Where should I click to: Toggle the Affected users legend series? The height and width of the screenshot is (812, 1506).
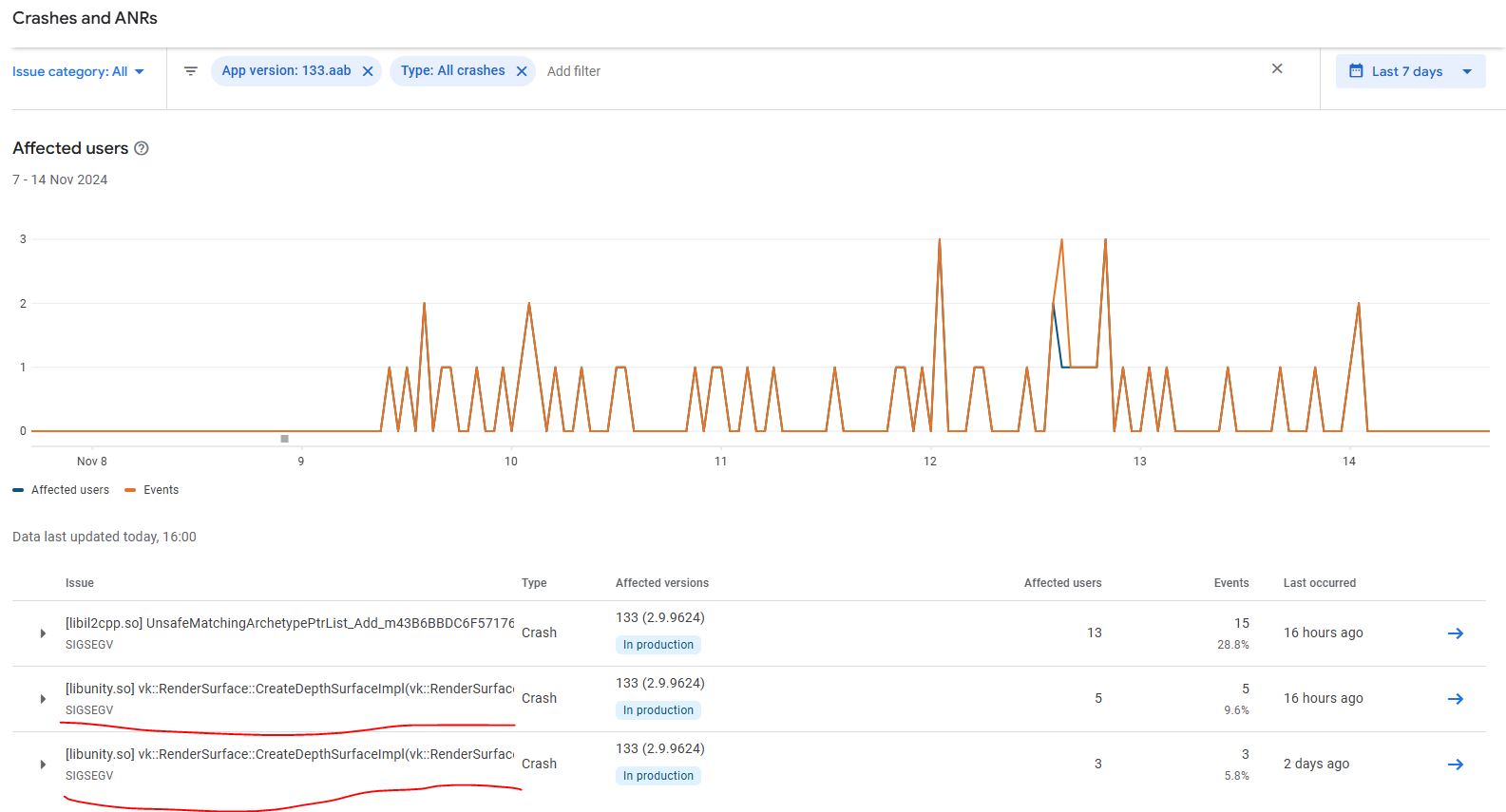(62, 490)
